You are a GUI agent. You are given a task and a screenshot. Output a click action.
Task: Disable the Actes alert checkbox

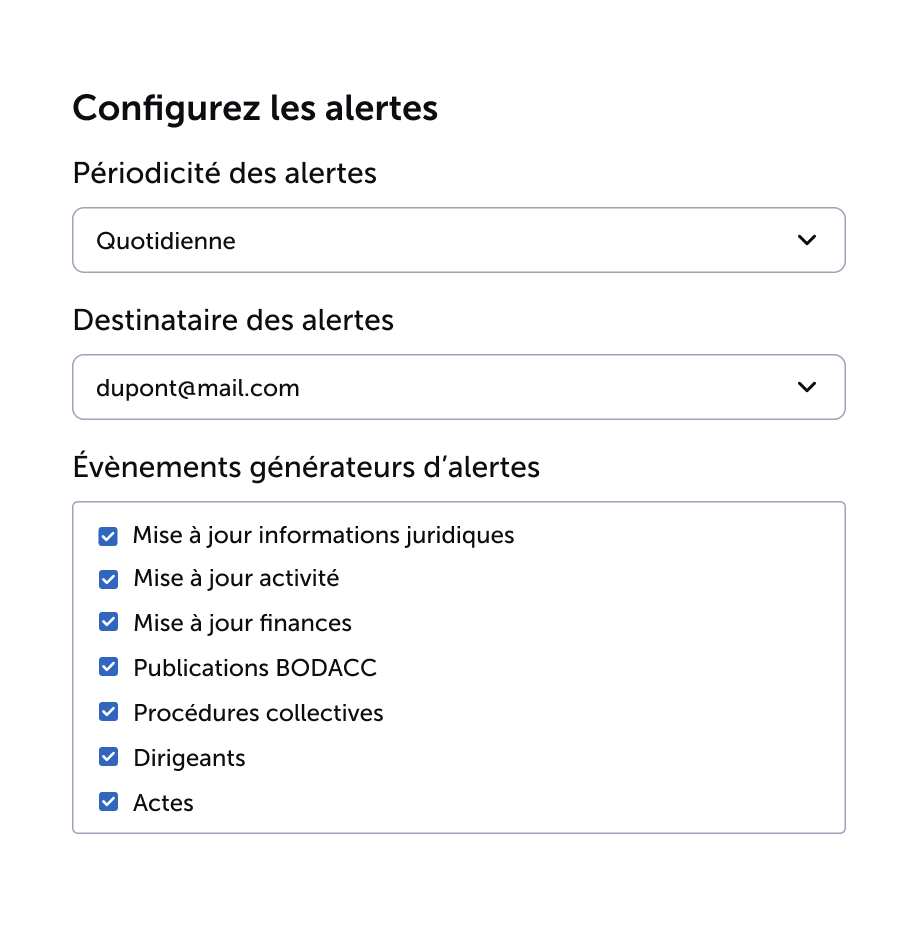pyautogui.click(x=108, y=801)
